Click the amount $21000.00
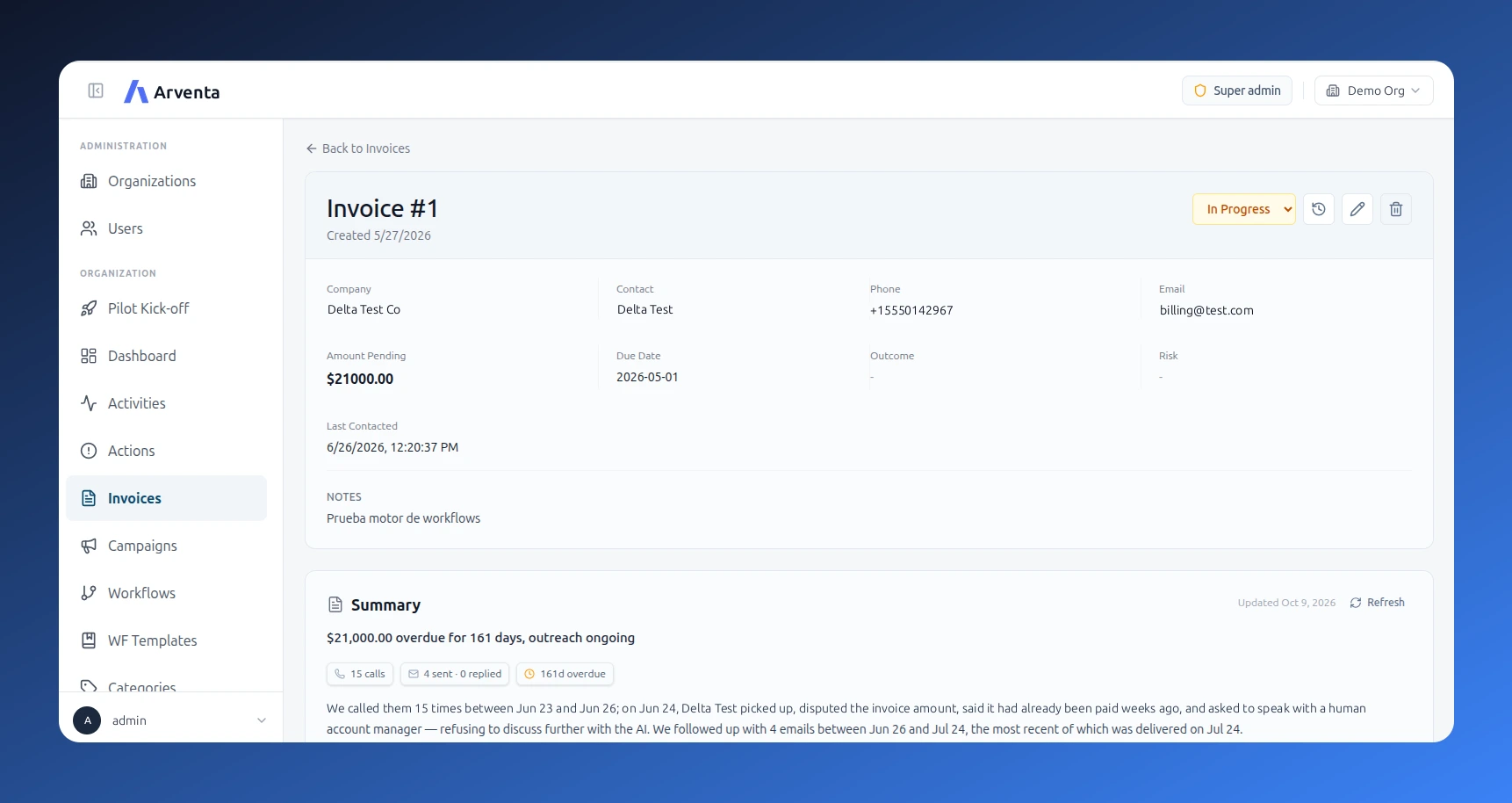Viewport: 1512px width, 803px height. point(360,379)
